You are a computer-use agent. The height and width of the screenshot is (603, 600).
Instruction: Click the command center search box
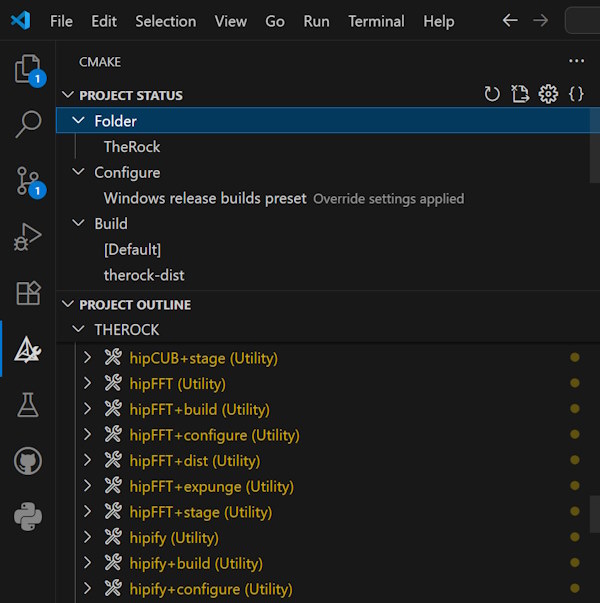point(583,20)
